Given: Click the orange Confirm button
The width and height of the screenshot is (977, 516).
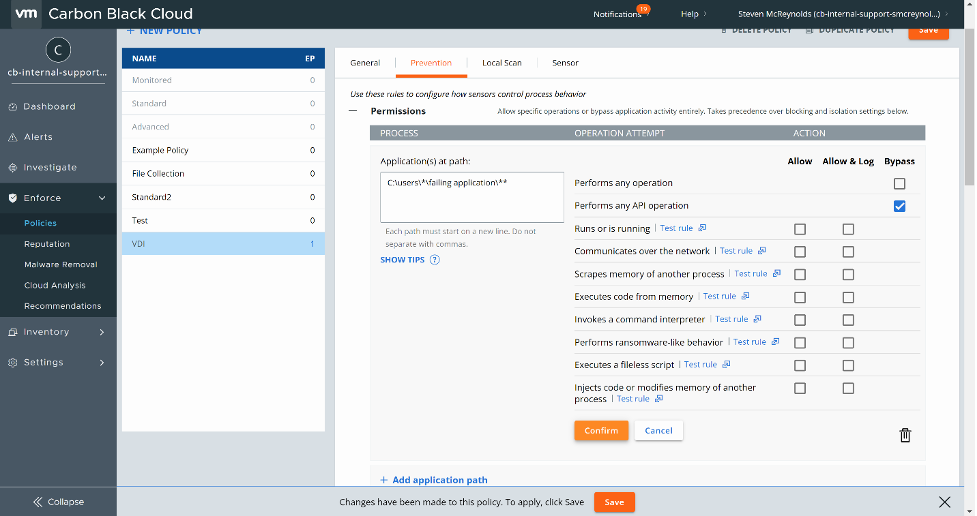Looking at the screenshot, I should pos(601,431).
